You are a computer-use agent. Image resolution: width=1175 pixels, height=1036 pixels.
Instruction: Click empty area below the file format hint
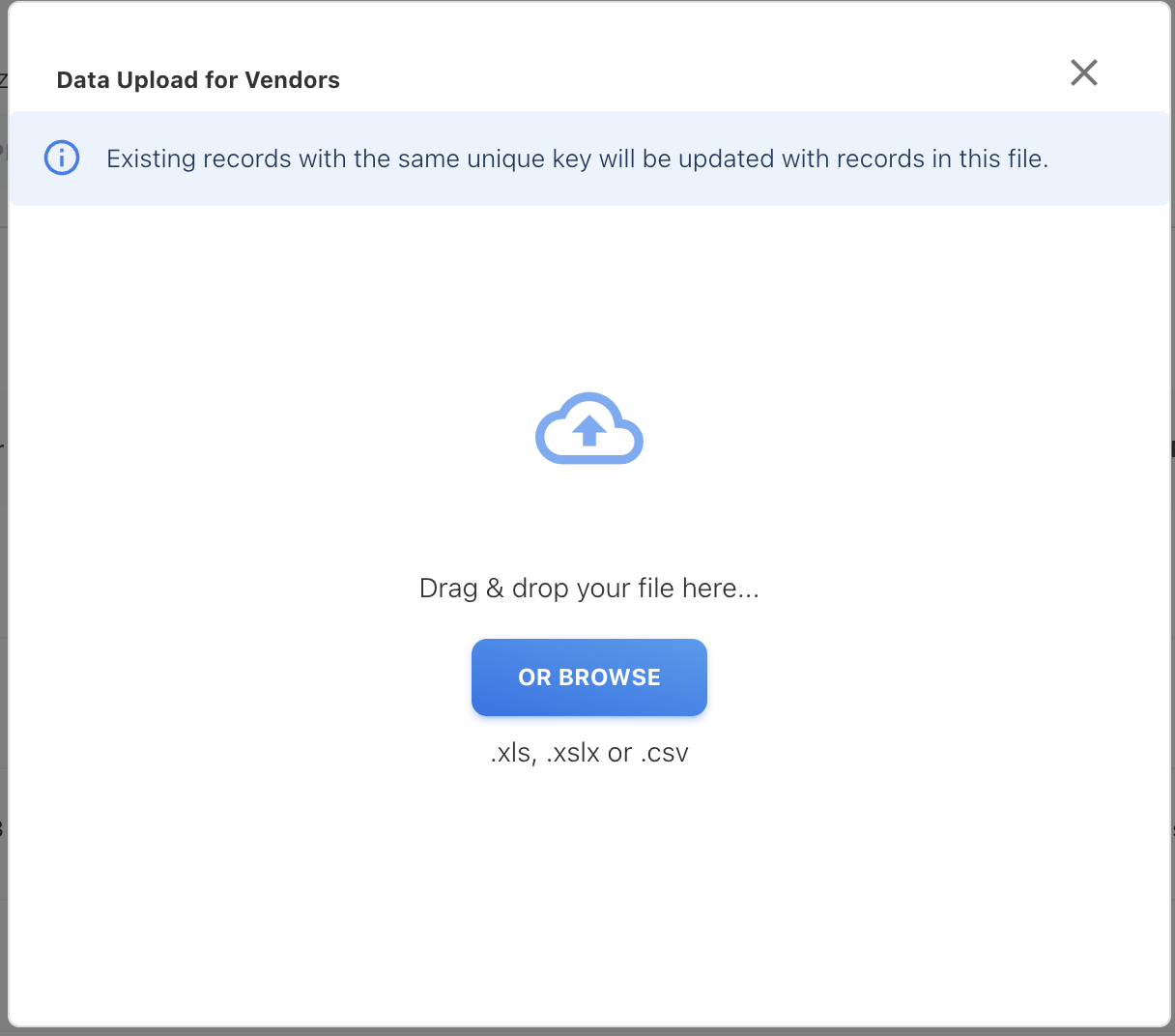pyautogui.click(x=588, y=899)
